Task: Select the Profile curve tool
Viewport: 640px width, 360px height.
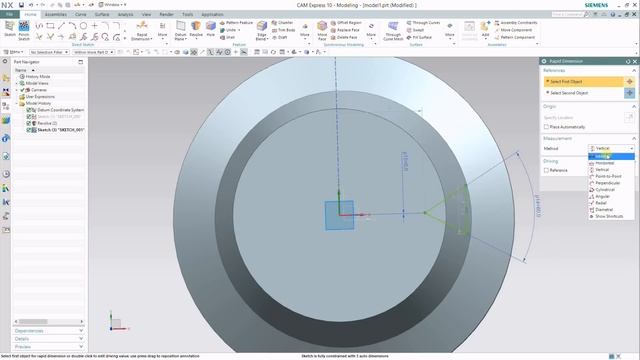Action: click(x=39, y=26)
